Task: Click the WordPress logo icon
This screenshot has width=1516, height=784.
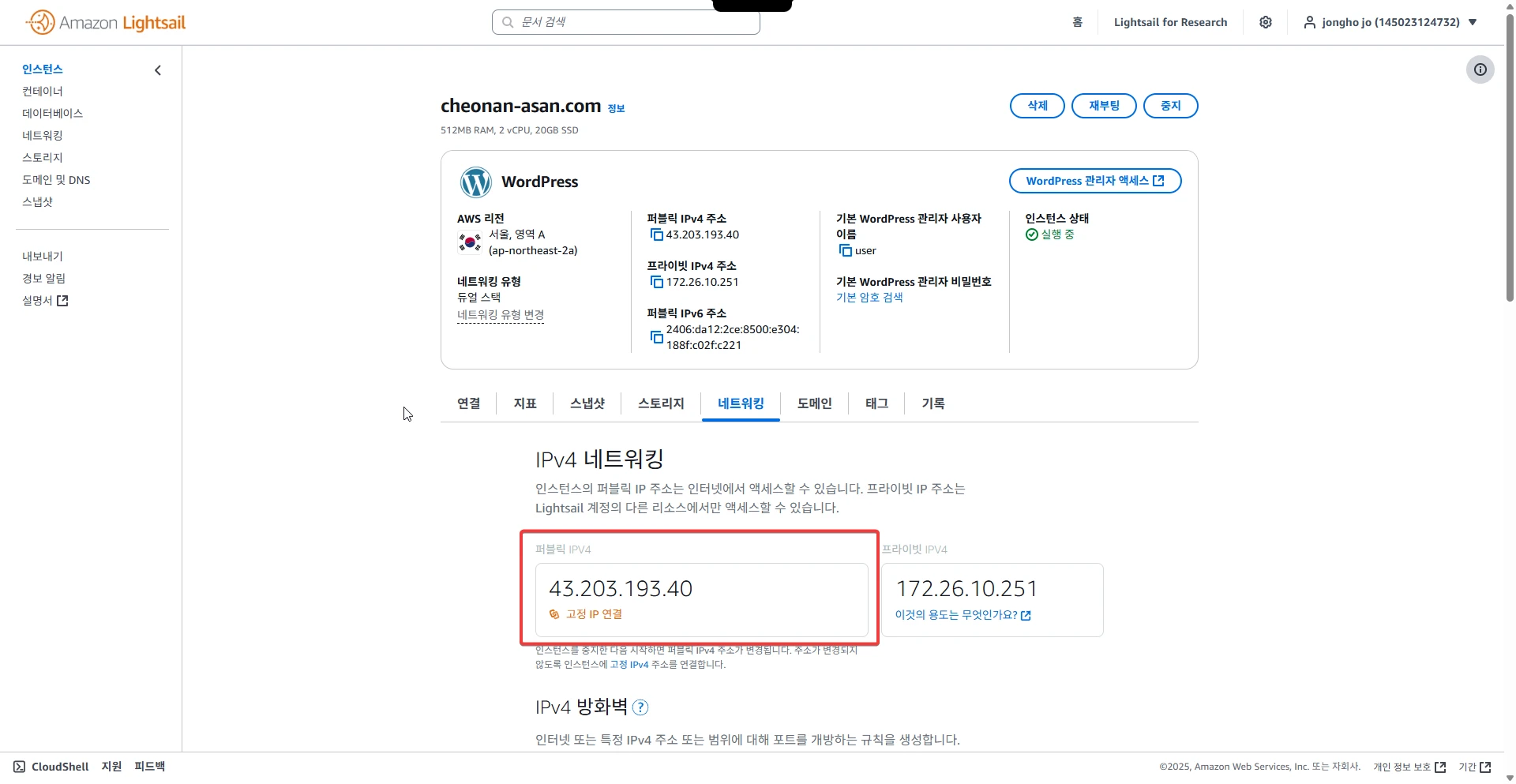Action: click(x=476, y=182)
